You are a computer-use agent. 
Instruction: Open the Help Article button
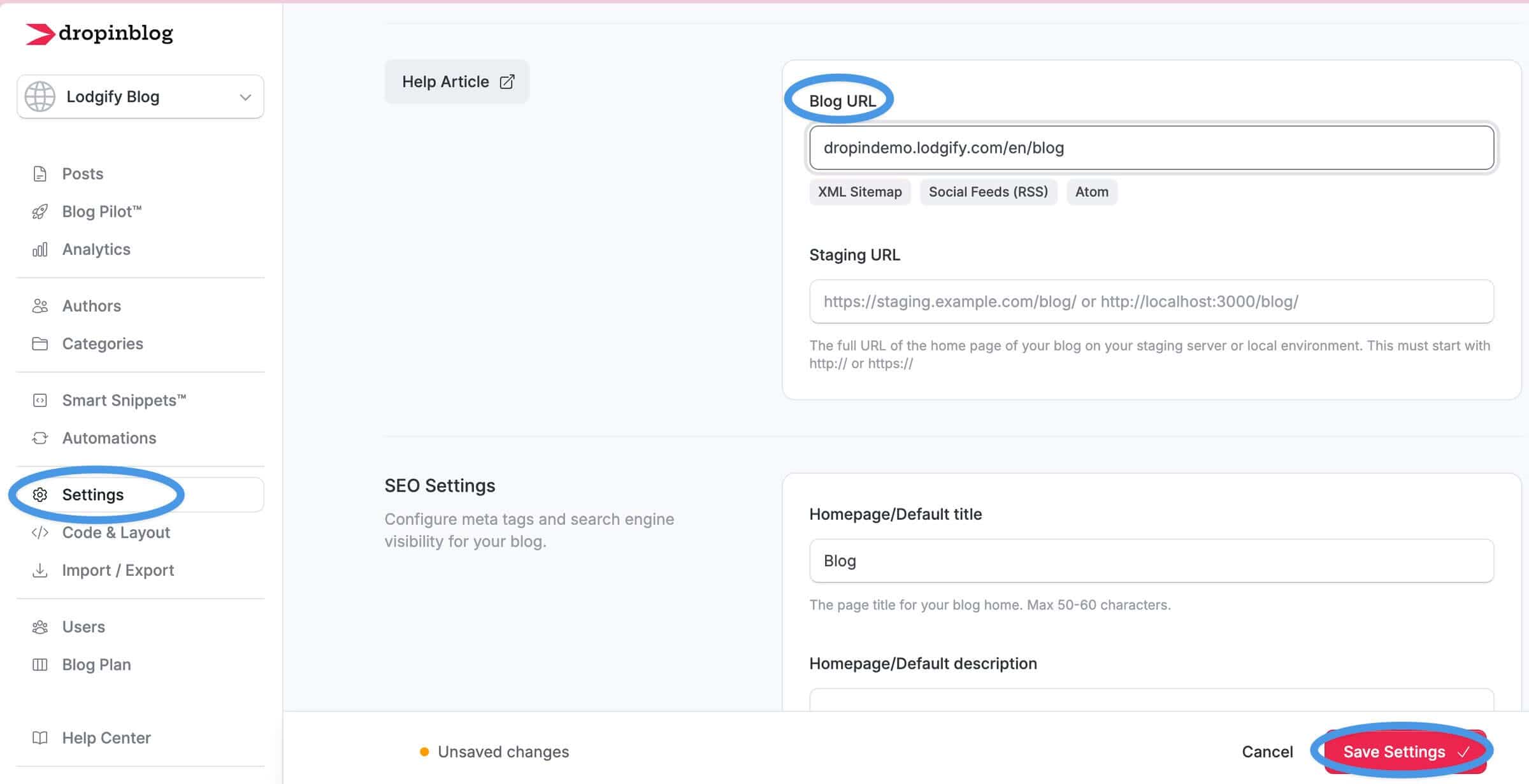[x=457, y=82]
